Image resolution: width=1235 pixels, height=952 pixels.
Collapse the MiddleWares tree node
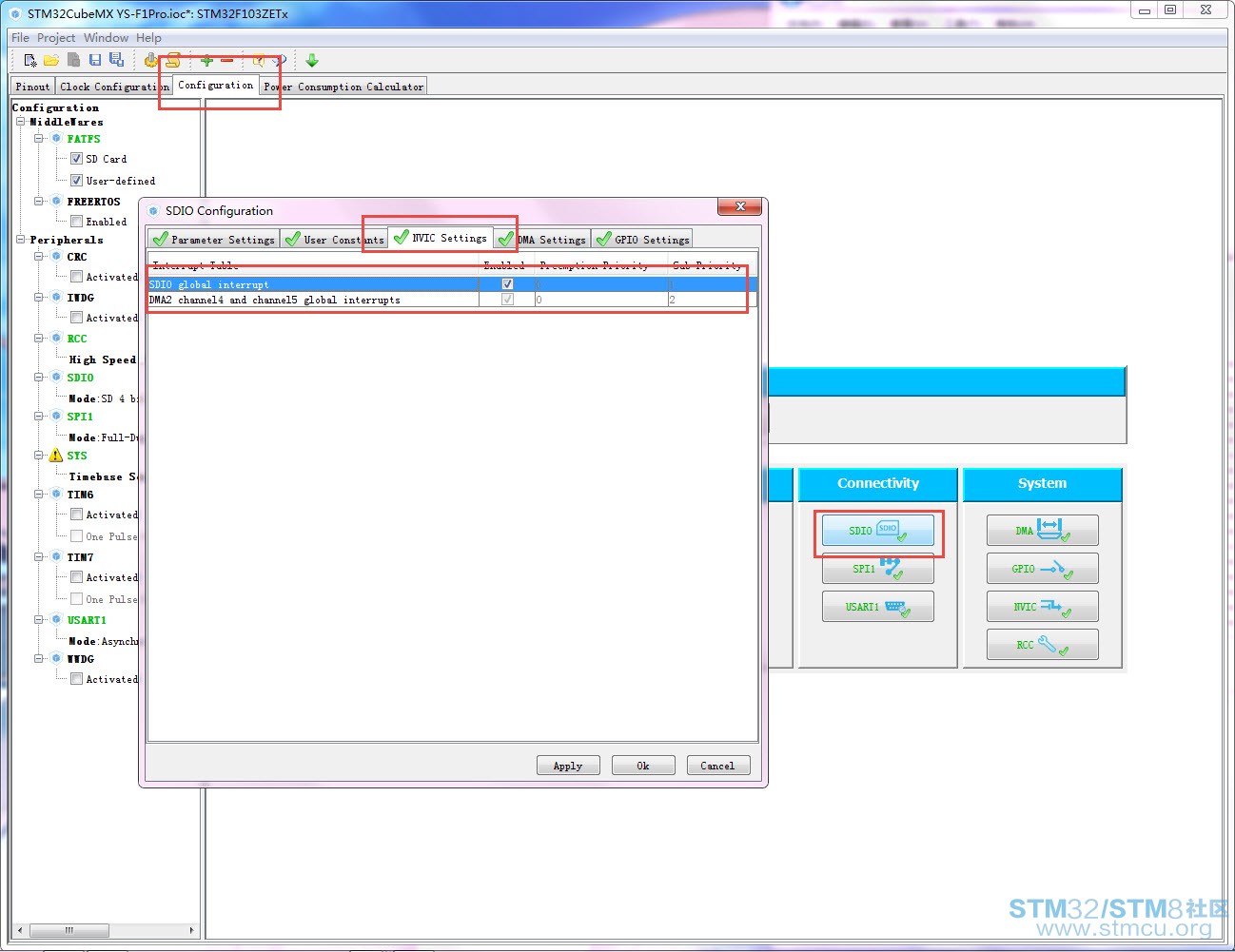(21, 122)
